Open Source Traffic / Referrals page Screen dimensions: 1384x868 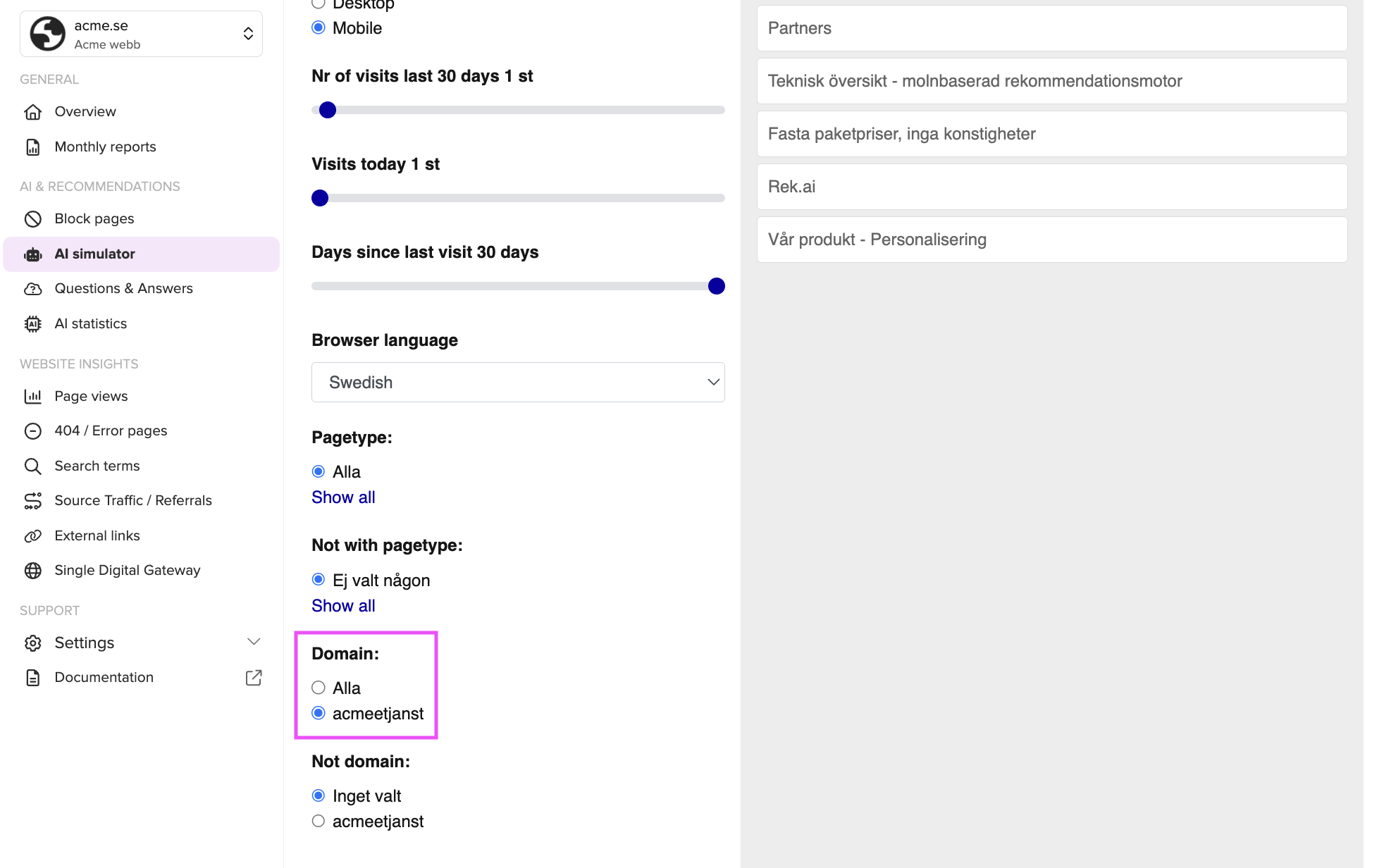pyautogui.click(x=132, y=501)
